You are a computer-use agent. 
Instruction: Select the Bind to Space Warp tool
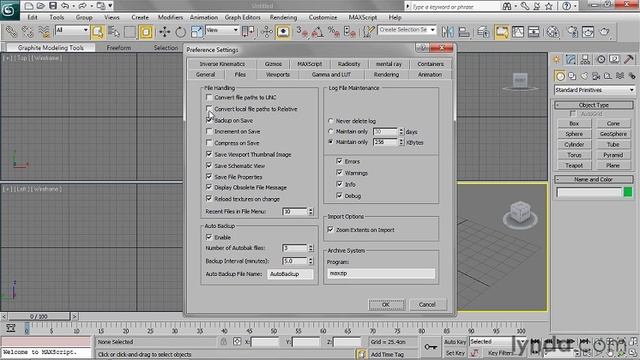[x=43, y=32]
